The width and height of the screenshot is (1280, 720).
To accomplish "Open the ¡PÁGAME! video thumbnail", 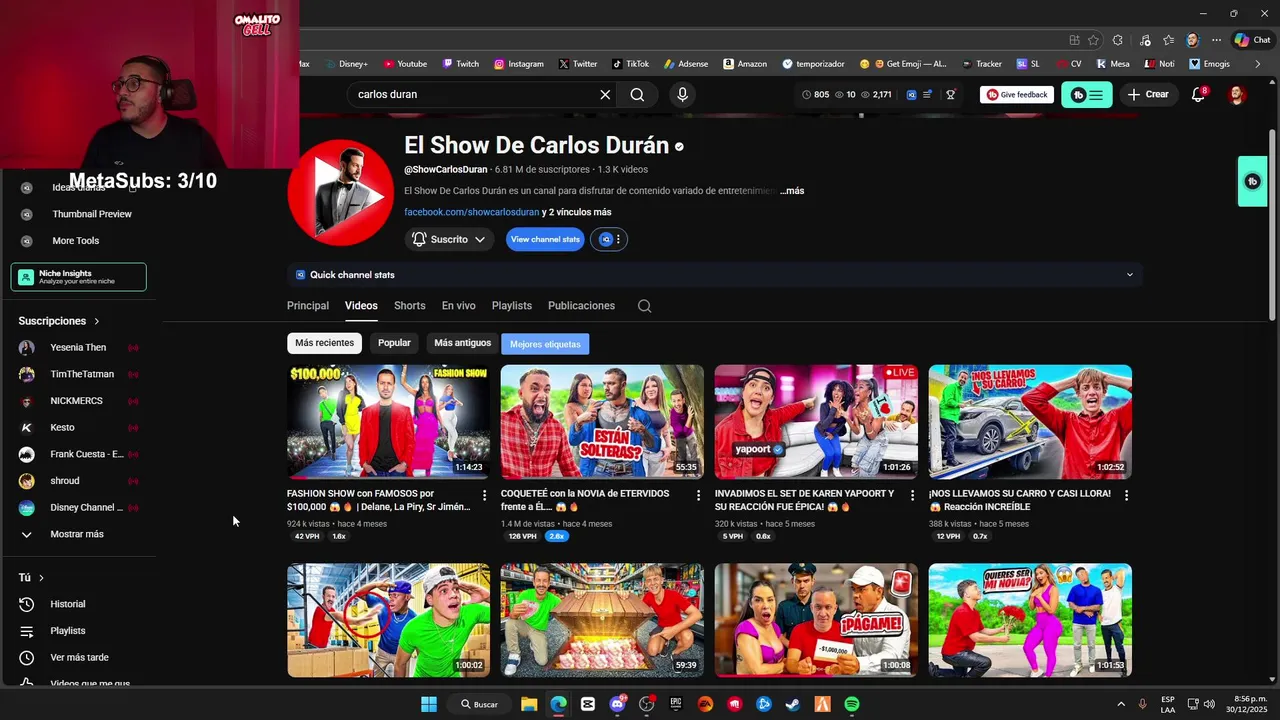I will click(x=816, y=620).
